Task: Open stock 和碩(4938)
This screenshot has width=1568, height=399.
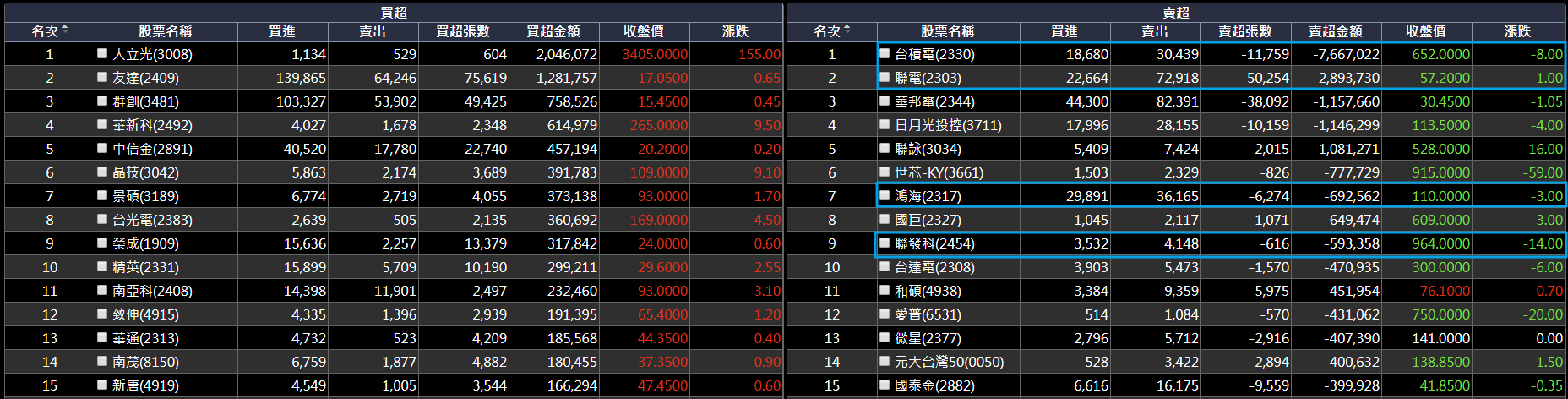Action: click(928, 291)
